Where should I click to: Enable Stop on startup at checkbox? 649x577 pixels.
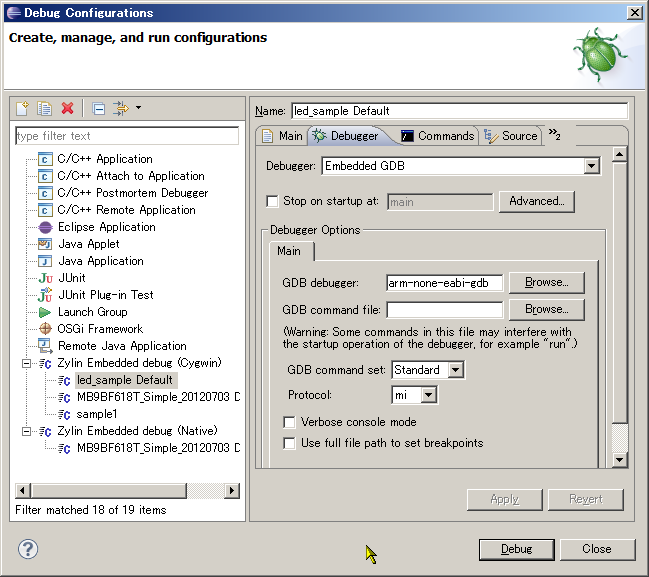[x=273, y=201]
